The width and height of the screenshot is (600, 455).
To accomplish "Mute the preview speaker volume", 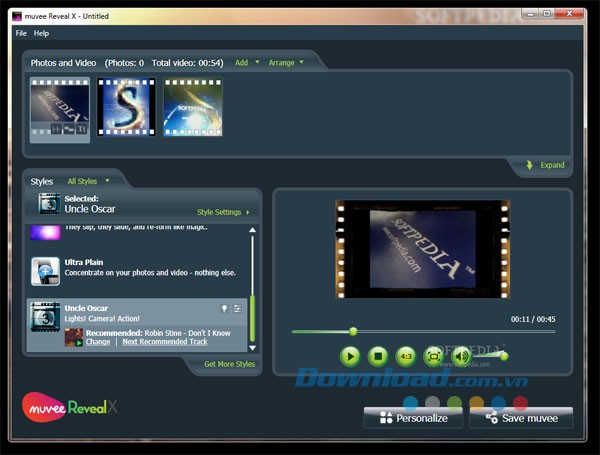I will (461, 356).
